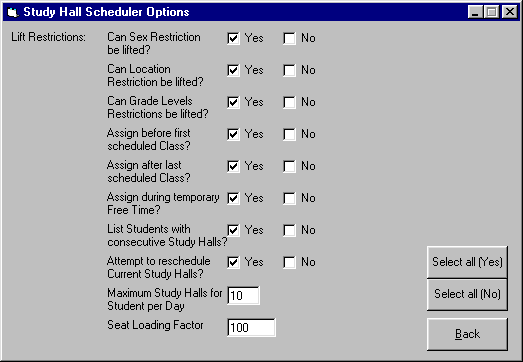
Task: Go back using the Back button
Action: click(467, 334)
